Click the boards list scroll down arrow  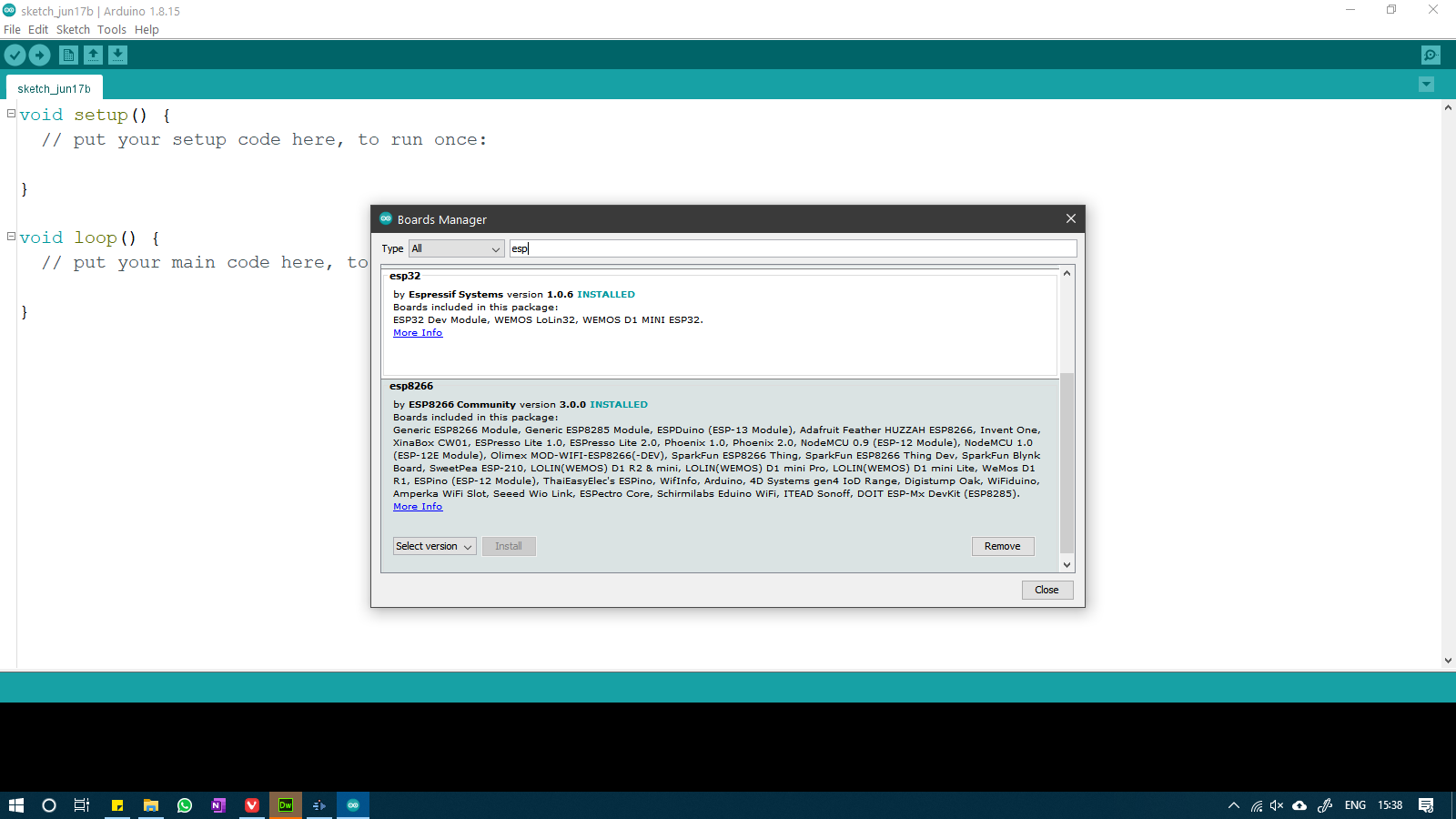[x=1067, y=565]
